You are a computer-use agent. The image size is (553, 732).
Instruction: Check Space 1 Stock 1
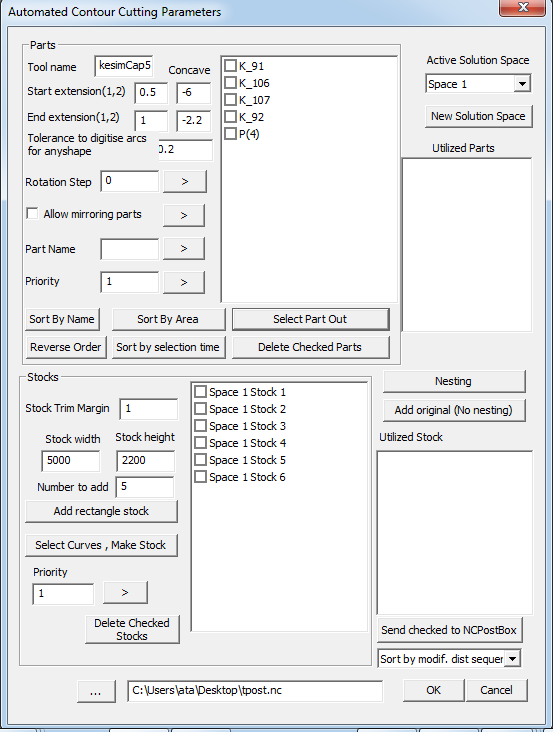pyautogui.click(x=200, y=392)
